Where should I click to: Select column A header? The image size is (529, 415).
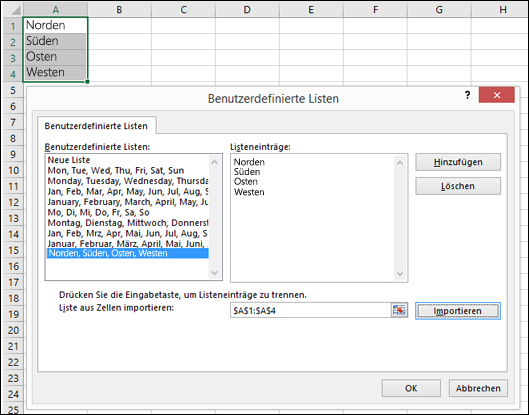pos(55,9)
